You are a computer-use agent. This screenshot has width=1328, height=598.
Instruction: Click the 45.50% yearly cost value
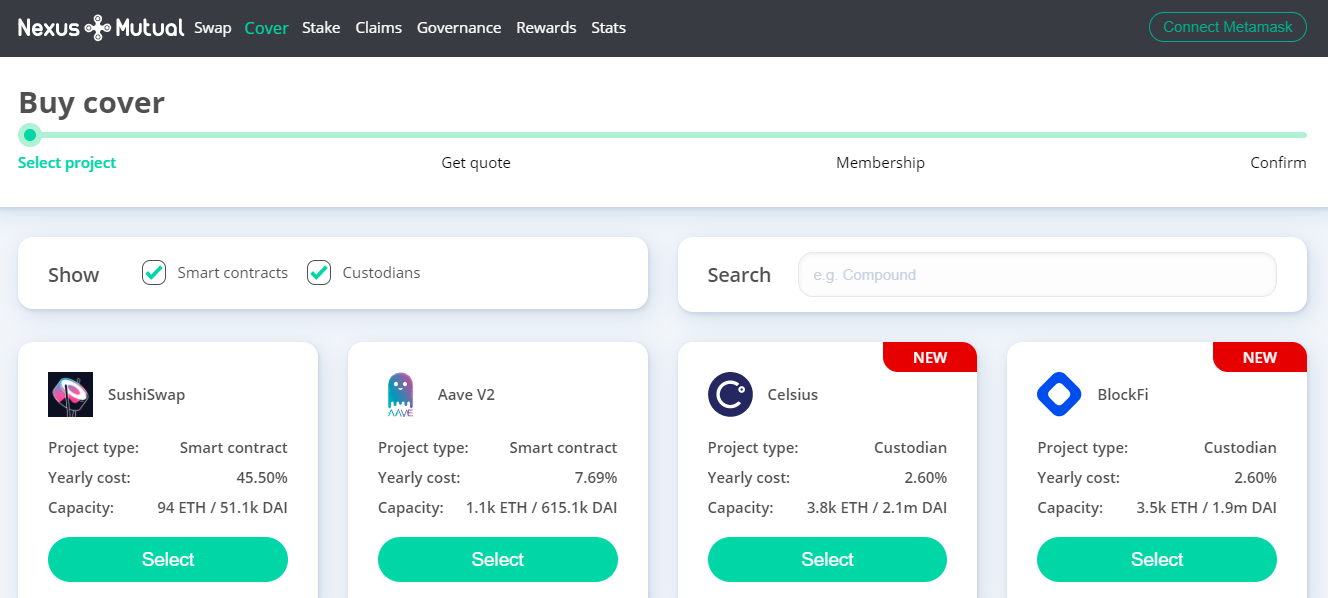click(x=262, y=478)
